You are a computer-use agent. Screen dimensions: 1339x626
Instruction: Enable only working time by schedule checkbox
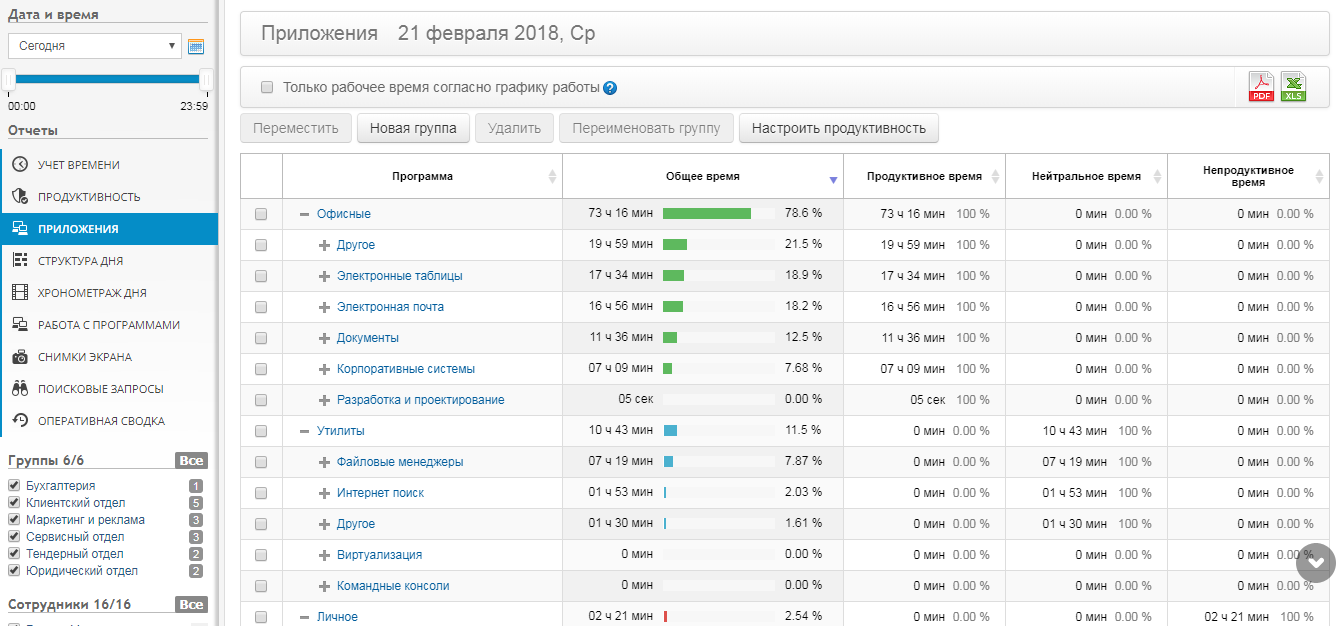click(x=267, y=87)
